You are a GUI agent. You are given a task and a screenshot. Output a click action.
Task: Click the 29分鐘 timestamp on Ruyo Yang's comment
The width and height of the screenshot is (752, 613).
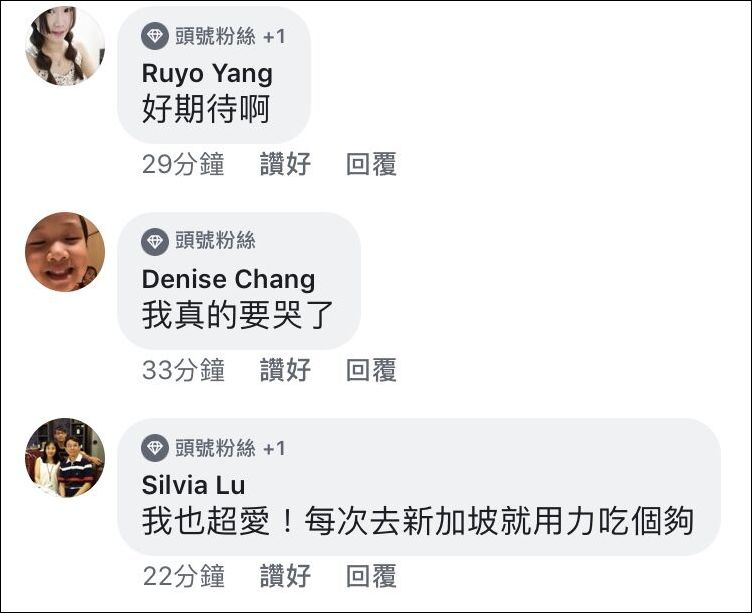[x=183, y=164]
